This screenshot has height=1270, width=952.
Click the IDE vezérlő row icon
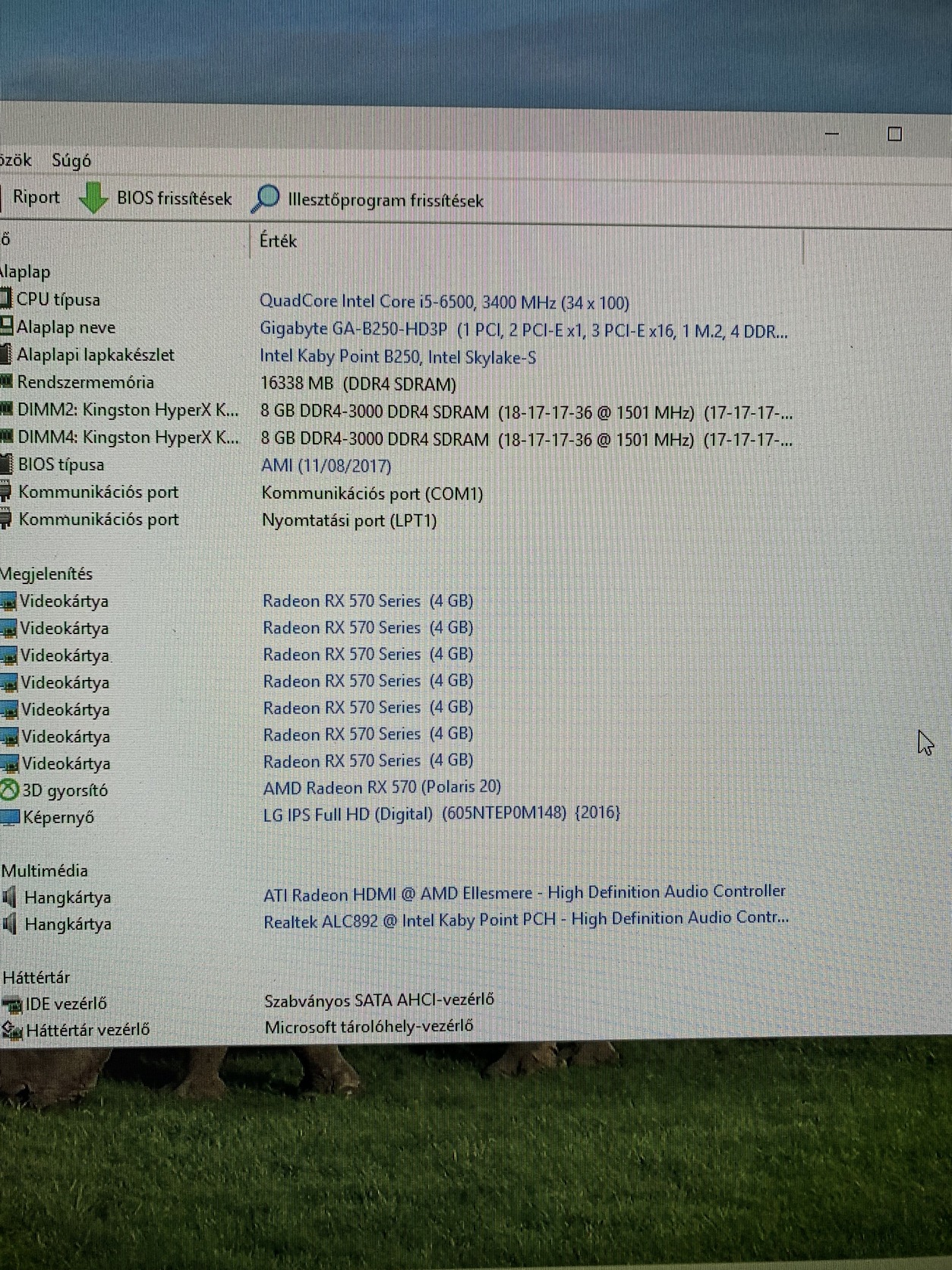(x=12, y=1005)
